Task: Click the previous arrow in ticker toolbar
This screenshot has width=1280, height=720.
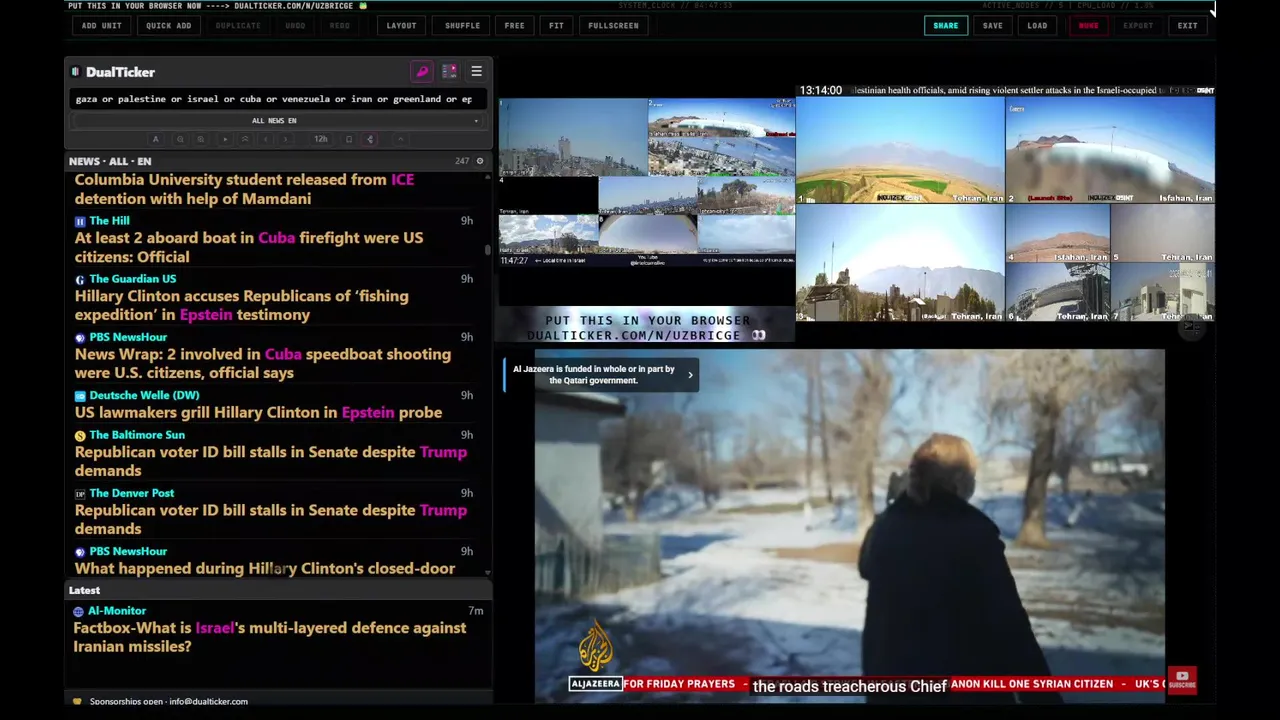Action: point(265,139)
